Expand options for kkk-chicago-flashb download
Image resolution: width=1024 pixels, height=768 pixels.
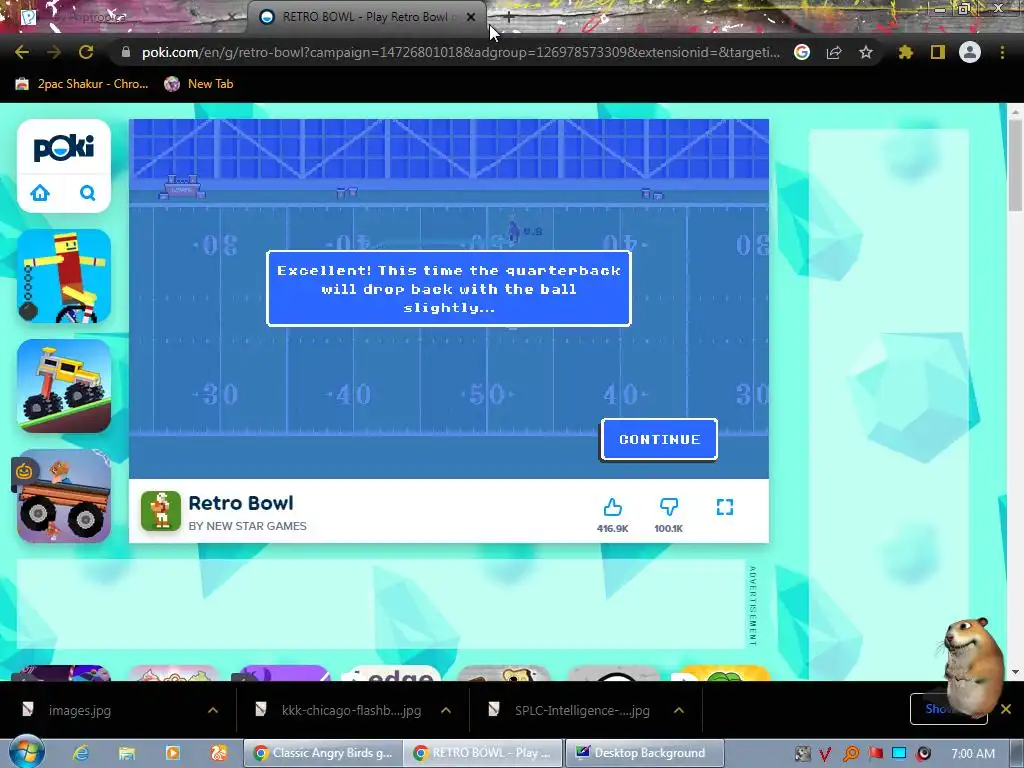coord(446,710)
